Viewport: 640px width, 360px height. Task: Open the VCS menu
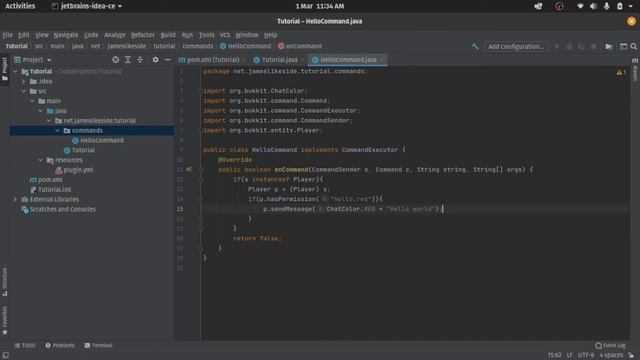224,35
